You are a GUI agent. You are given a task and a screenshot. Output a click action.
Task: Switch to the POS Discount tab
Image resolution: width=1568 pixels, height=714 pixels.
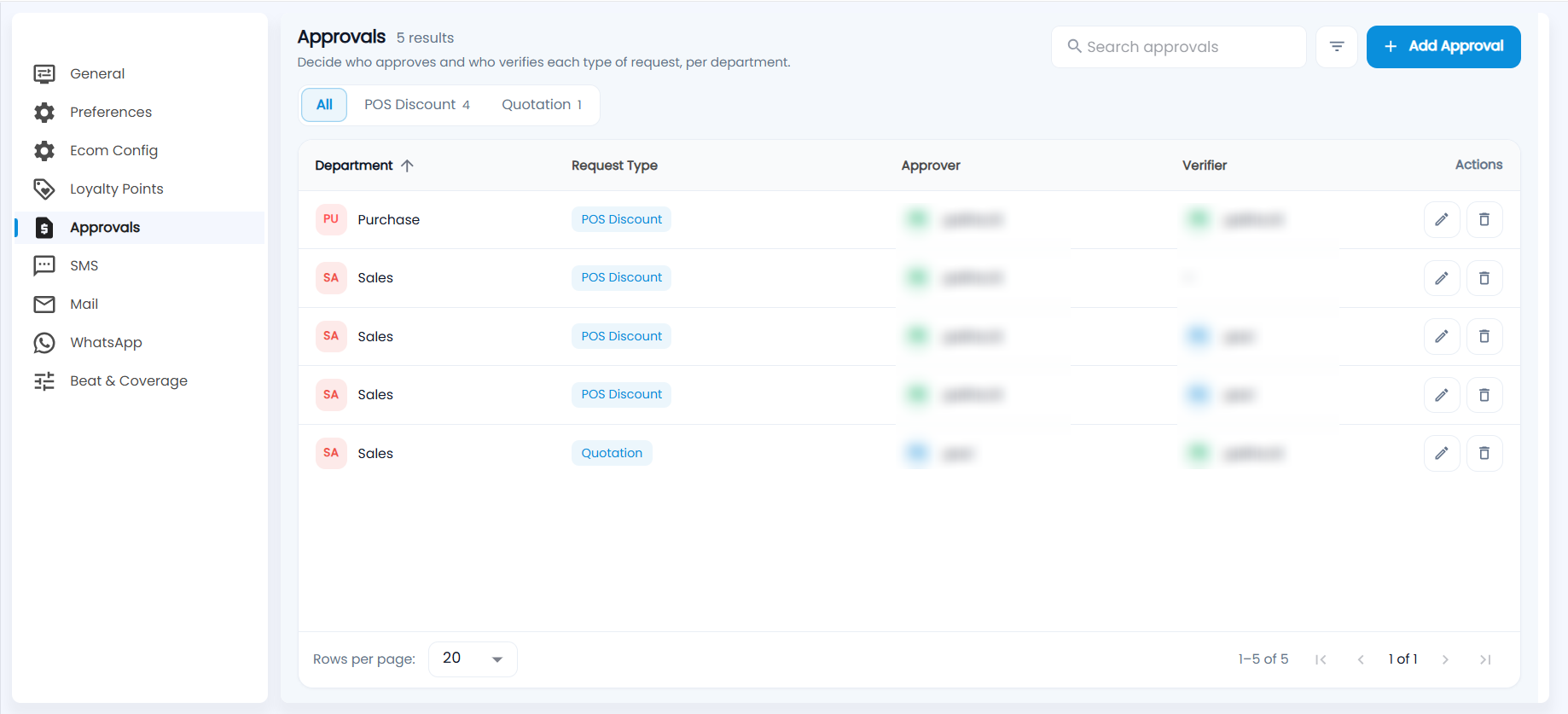(x=416, y=105)
